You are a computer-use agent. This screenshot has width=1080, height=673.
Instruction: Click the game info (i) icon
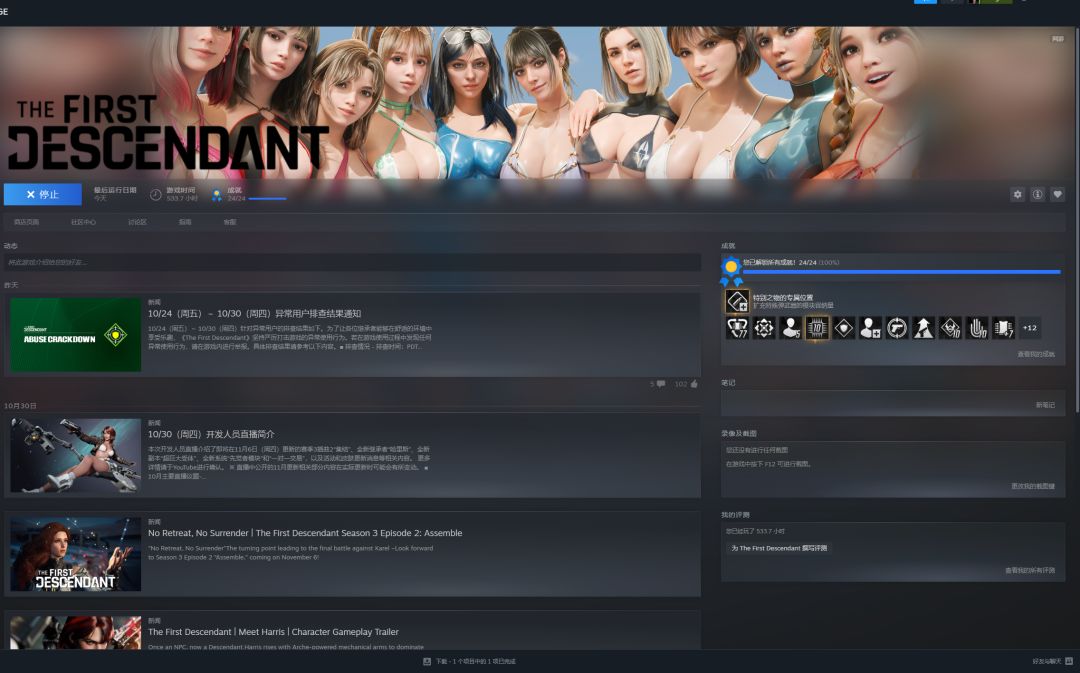(x=1037, y=195)
